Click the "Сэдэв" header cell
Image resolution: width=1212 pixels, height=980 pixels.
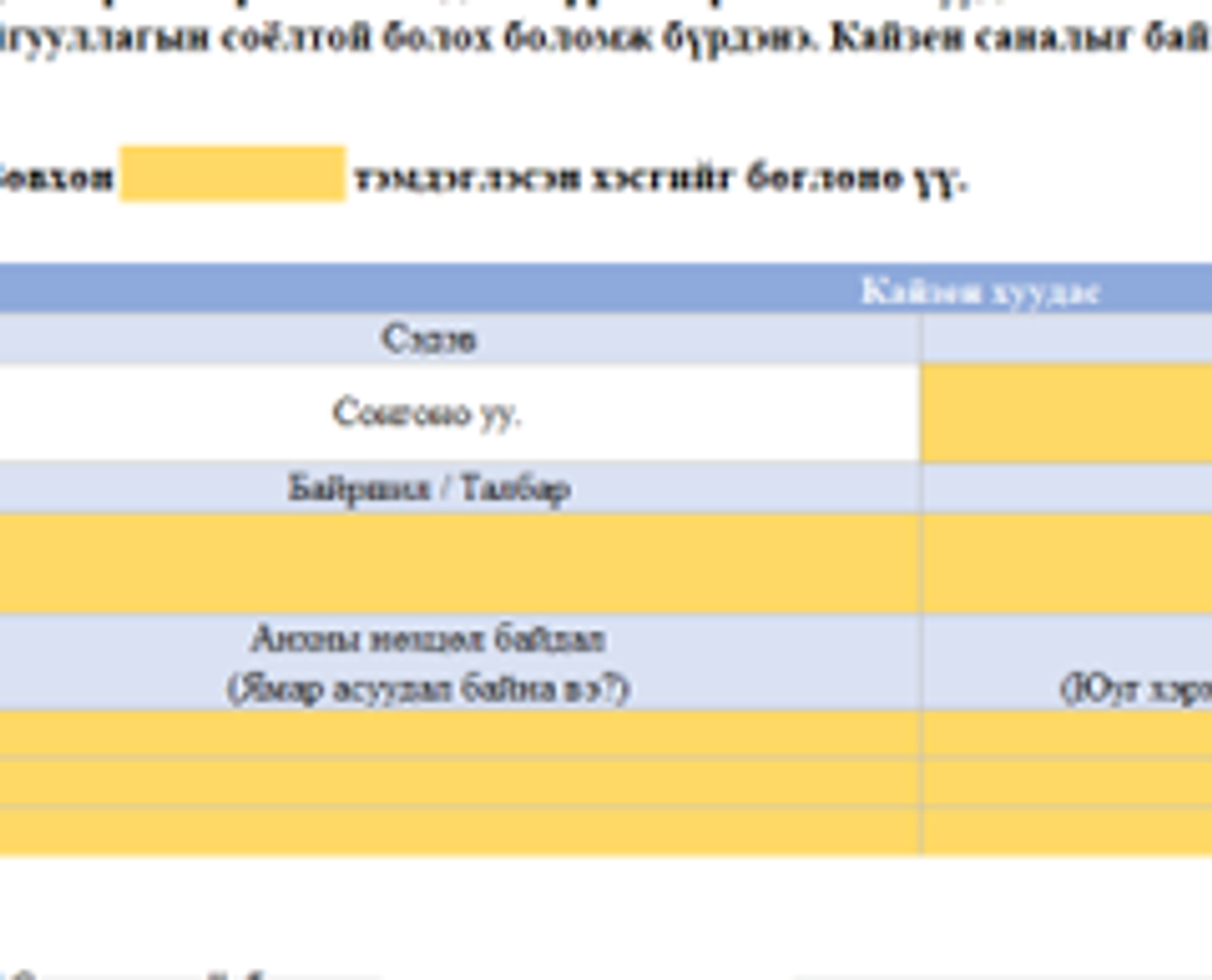point(428,339)
